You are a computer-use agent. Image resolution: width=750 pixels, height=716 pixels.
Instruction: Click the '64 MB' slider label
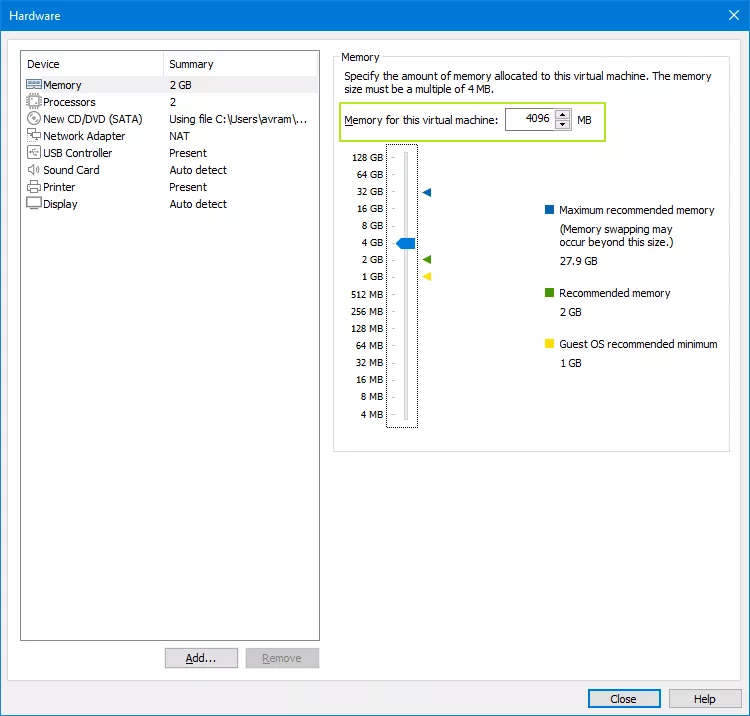point(369,345)
